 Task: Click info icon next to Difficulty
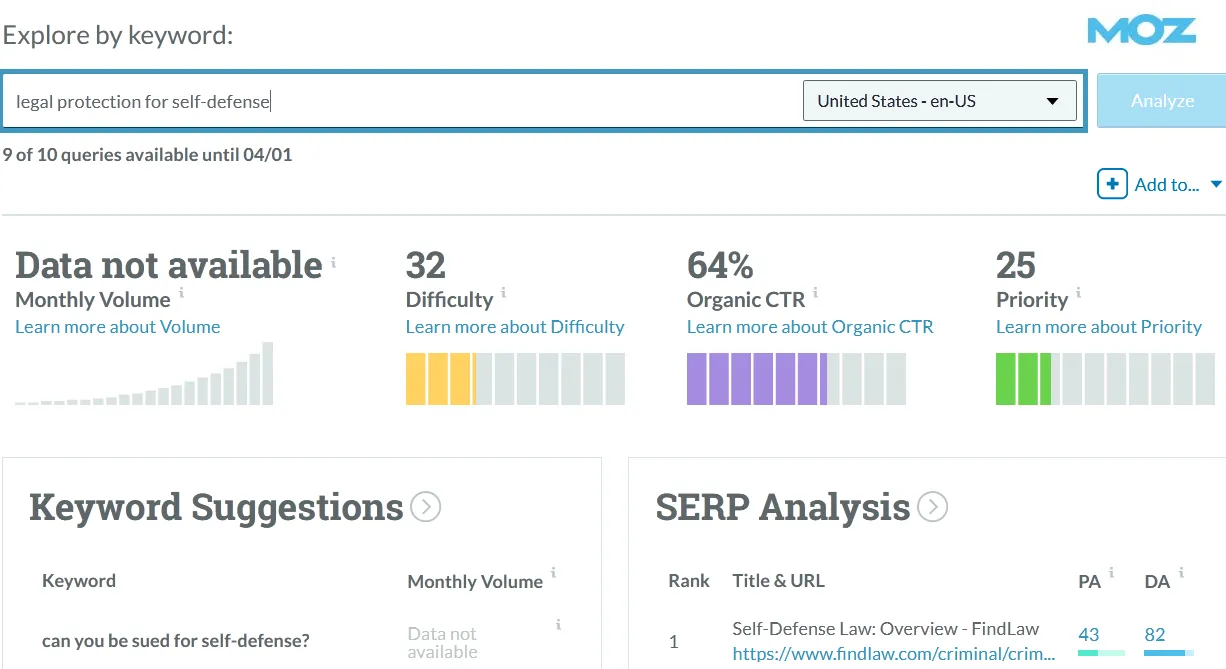(503, 293)
